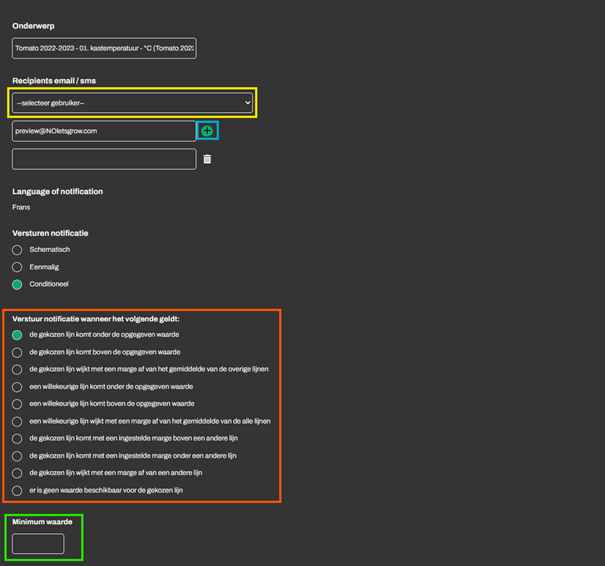Select the Eenmalig radio option
The height and width of the screenshot is (566, 605).
point(17,267)
